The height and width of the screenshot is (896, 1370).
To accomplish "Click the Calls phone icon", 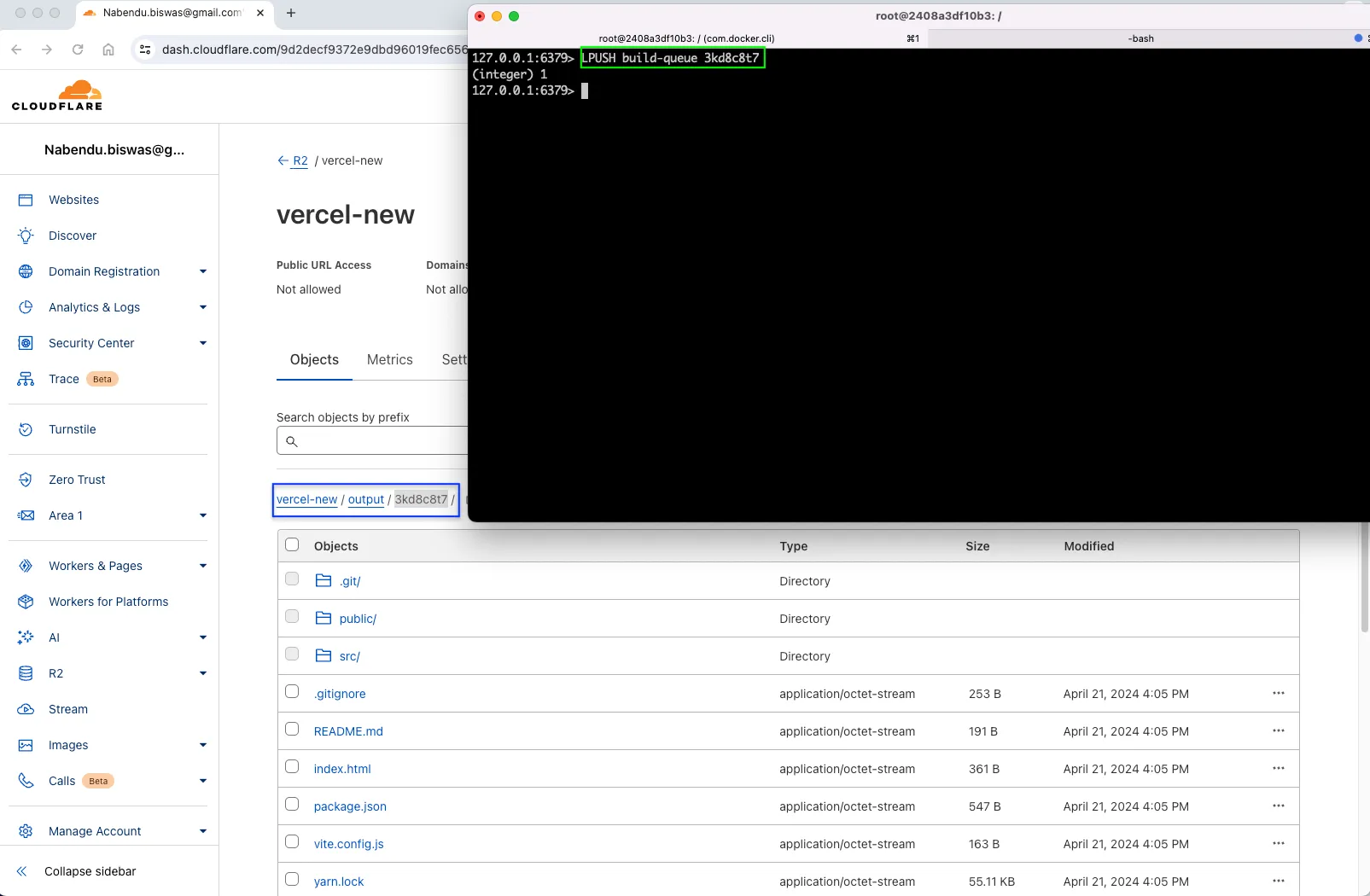I will [x=26, y=781].
